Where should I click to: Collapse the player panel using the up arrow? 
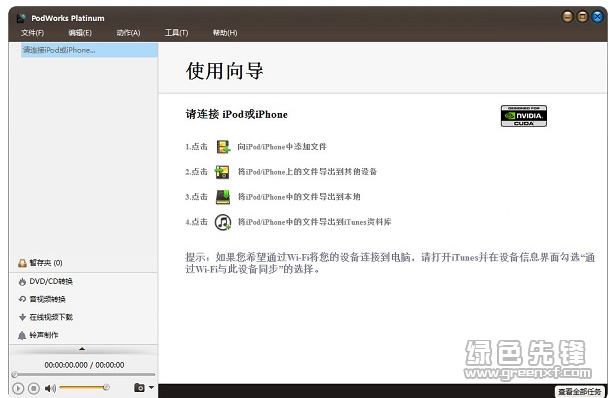coord(82,349)
